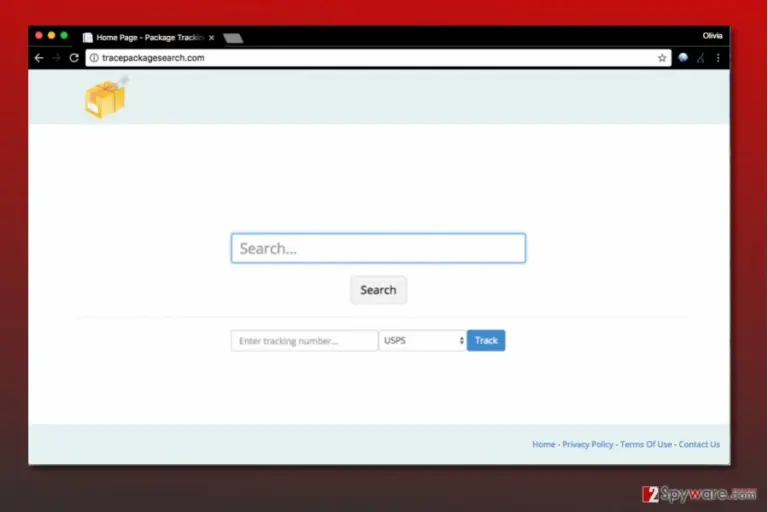The height and width of the screenshot is (512, 768).
Task: Close the Home Page - Package Tracking tab
Action: pyautogui.click(x=212, y=38)
